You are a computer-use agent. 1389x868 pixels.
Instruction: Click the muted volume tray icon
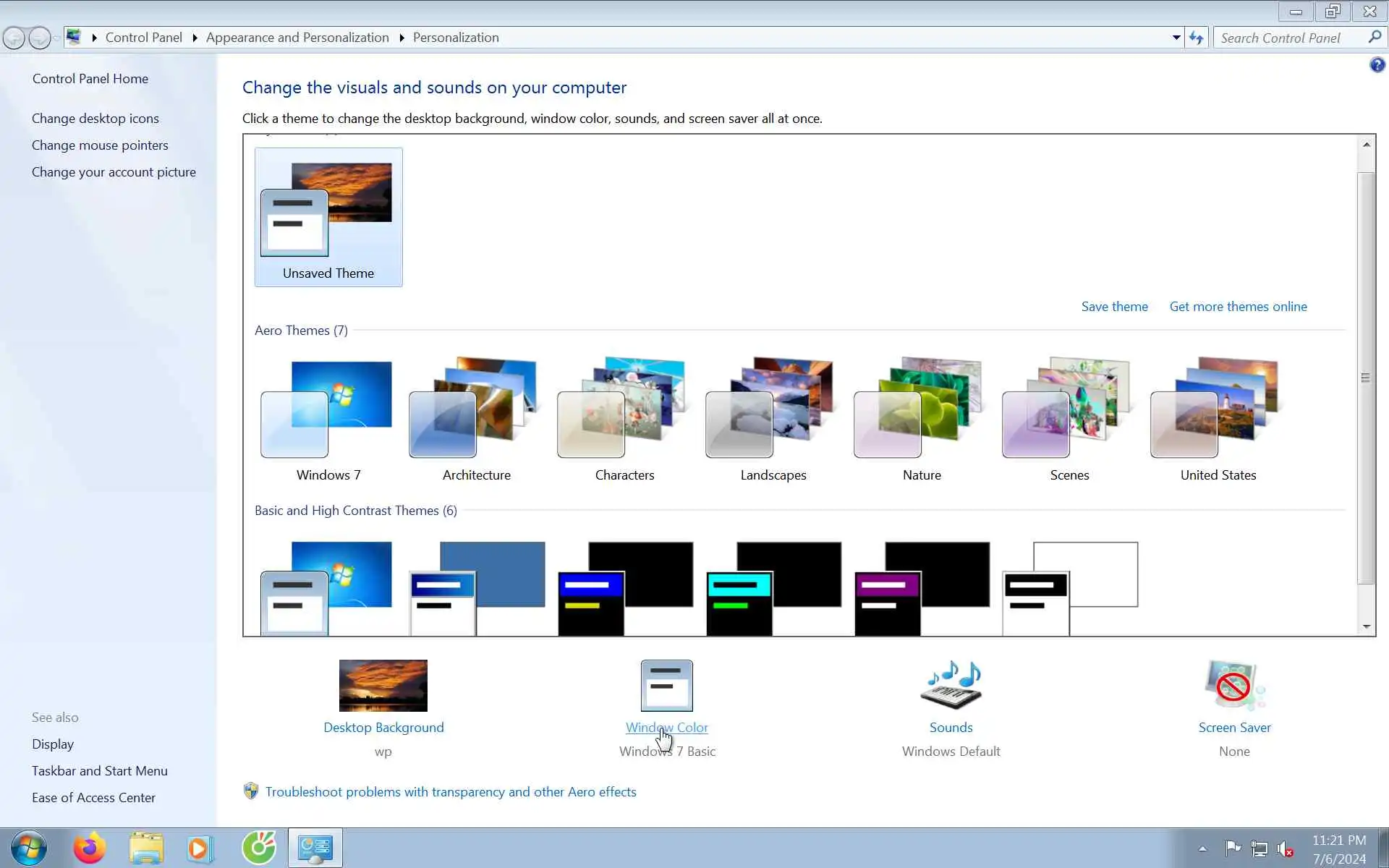click(x=1285, y=848)
